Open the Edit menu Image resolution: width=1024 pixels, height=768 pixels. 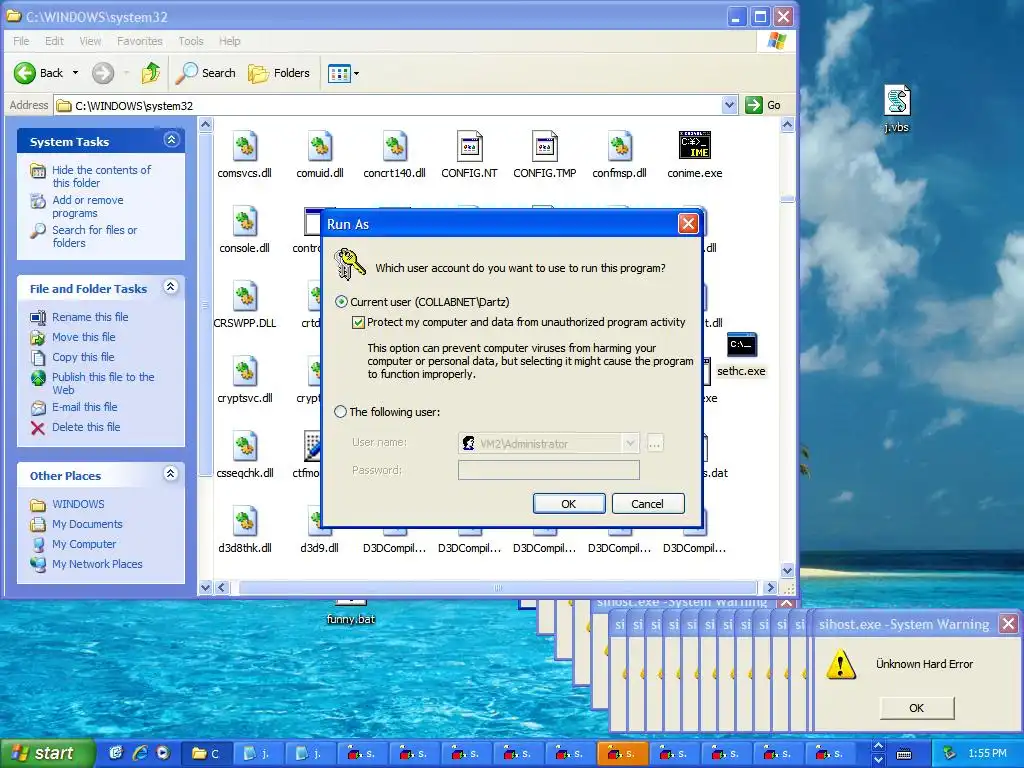54,41
